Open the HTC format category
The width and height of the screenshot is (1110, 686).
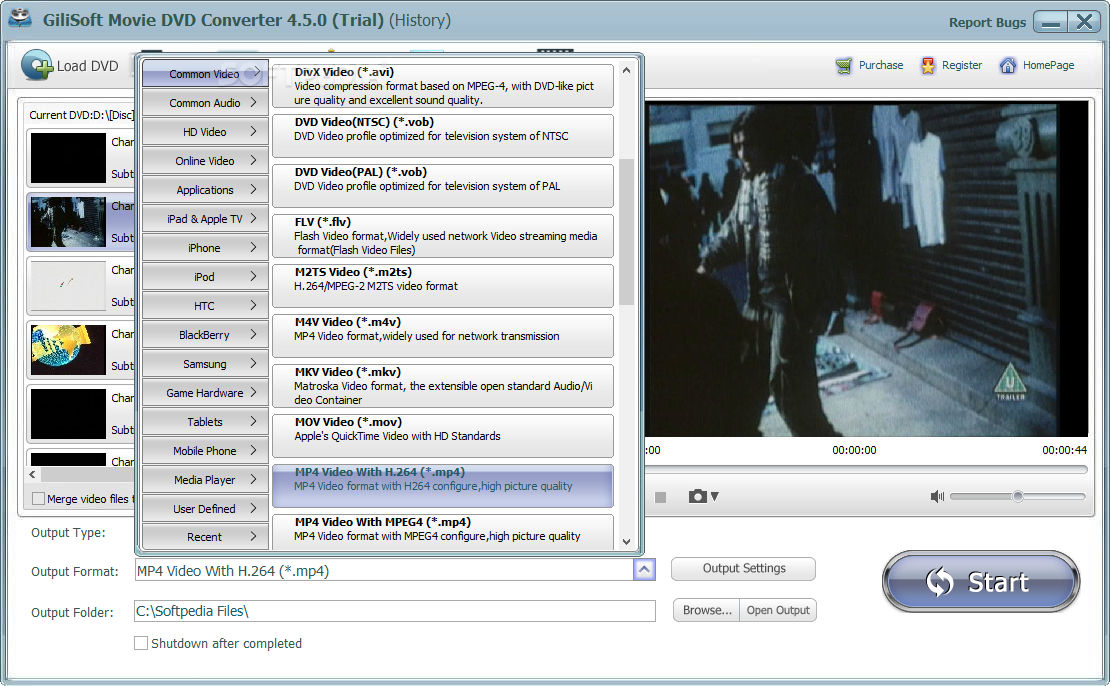[205, 306]
